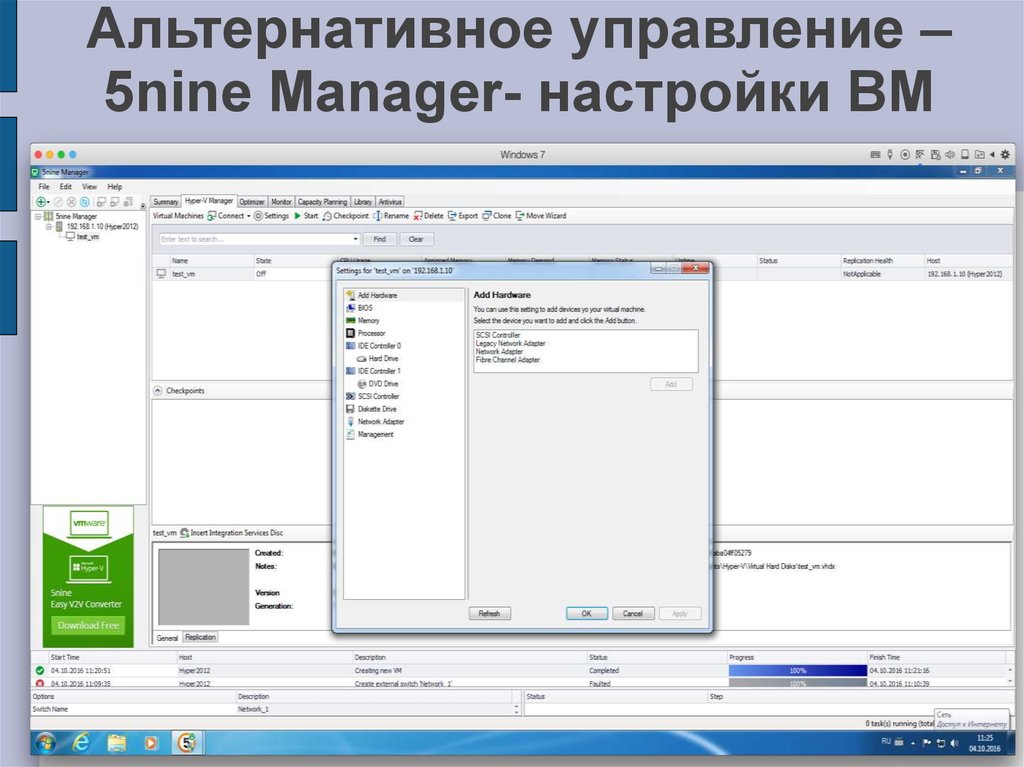Open Processor settings item

tap(366, 333)
